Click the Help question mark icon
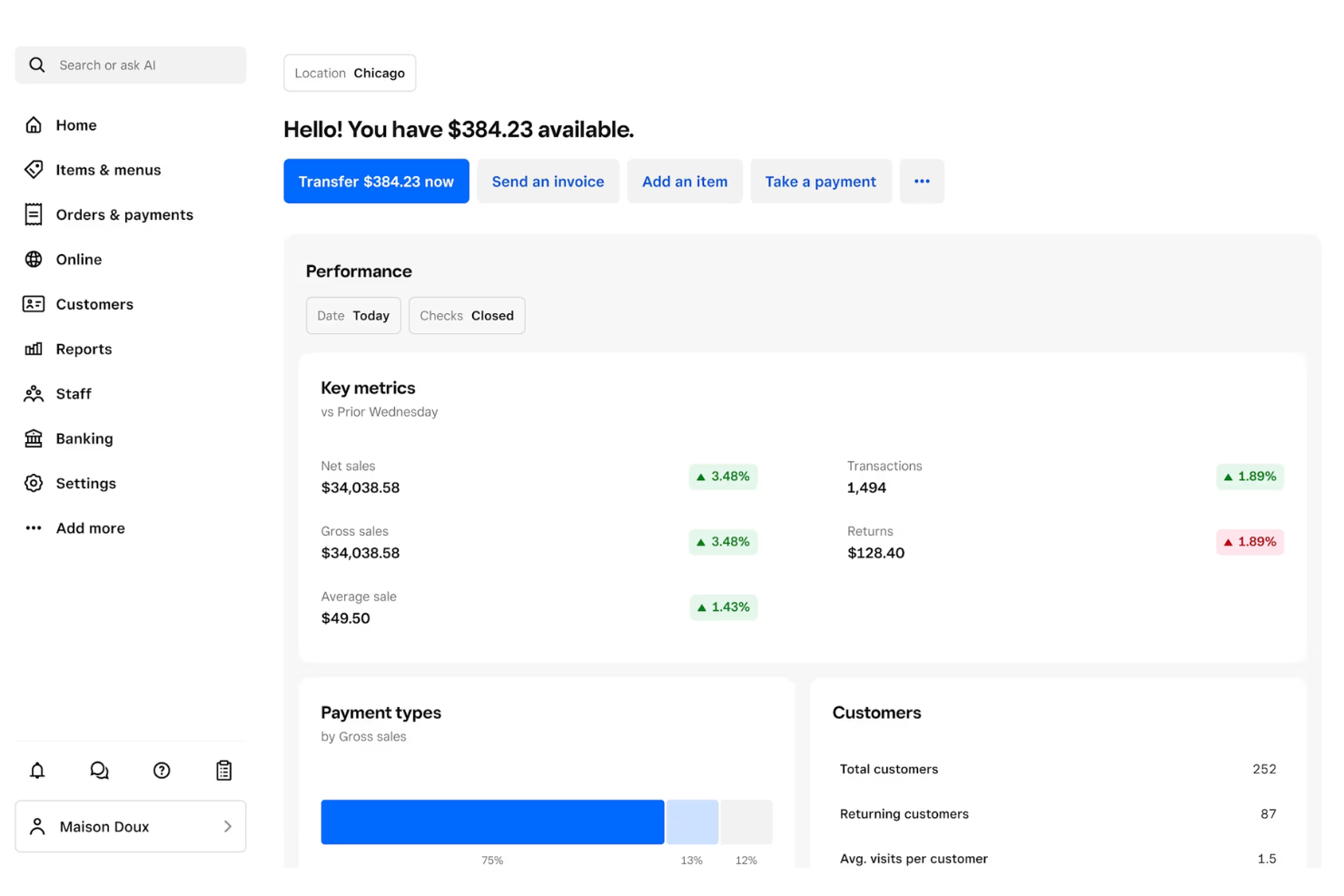This screenshot has height=896, width=1344. point(161,770)
